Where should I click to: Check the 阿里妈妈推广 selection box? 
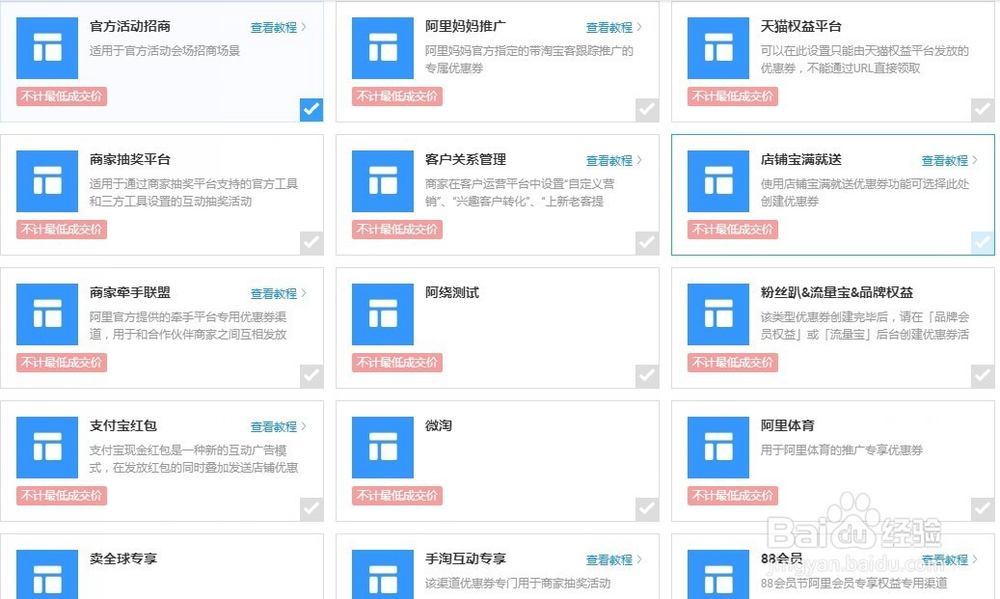pos(647,110)
